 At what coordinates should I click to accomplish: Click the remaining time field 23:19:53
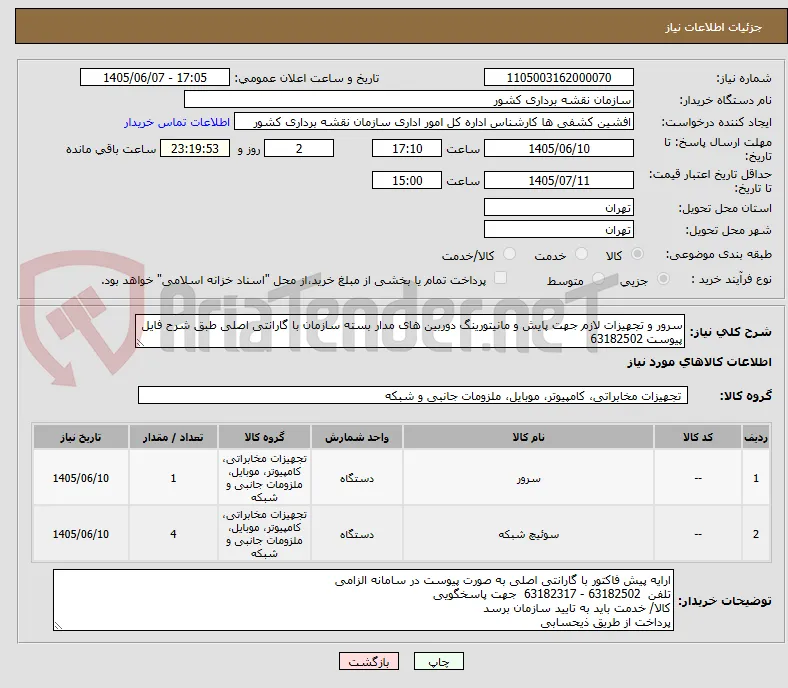click(195, 148)
